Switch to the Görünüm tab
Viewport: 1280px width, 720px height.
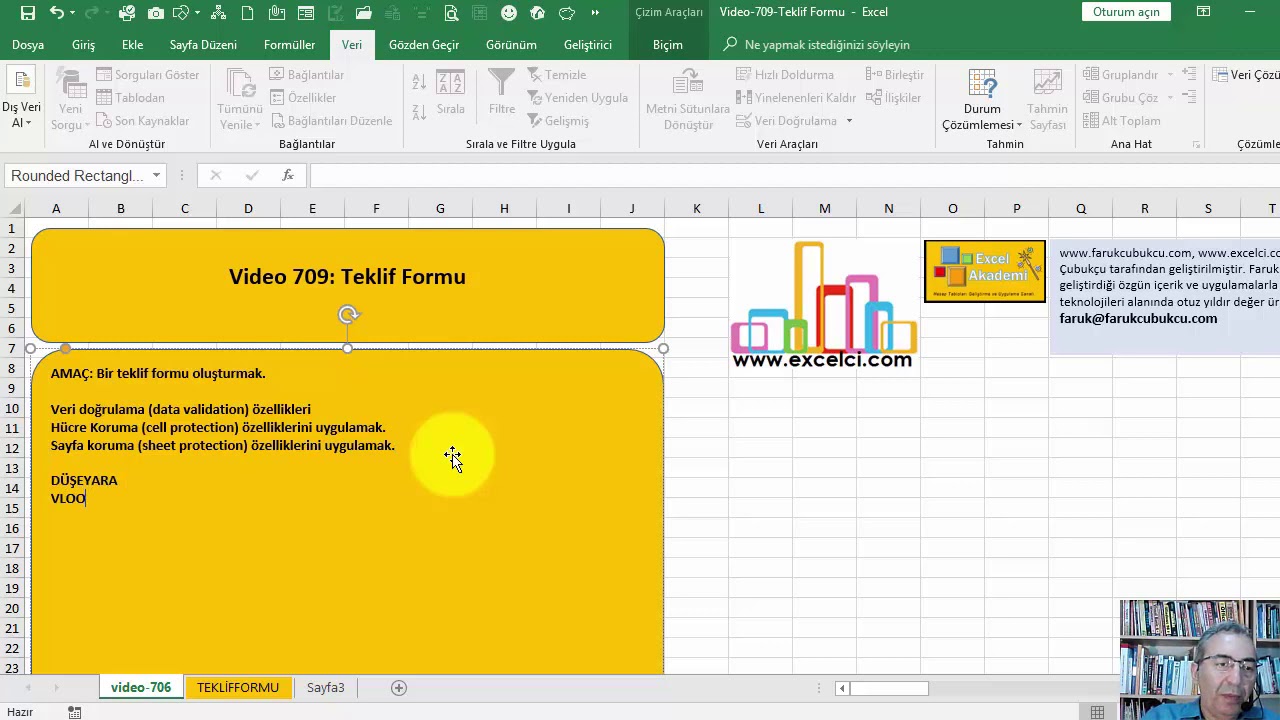click(511, 45)
